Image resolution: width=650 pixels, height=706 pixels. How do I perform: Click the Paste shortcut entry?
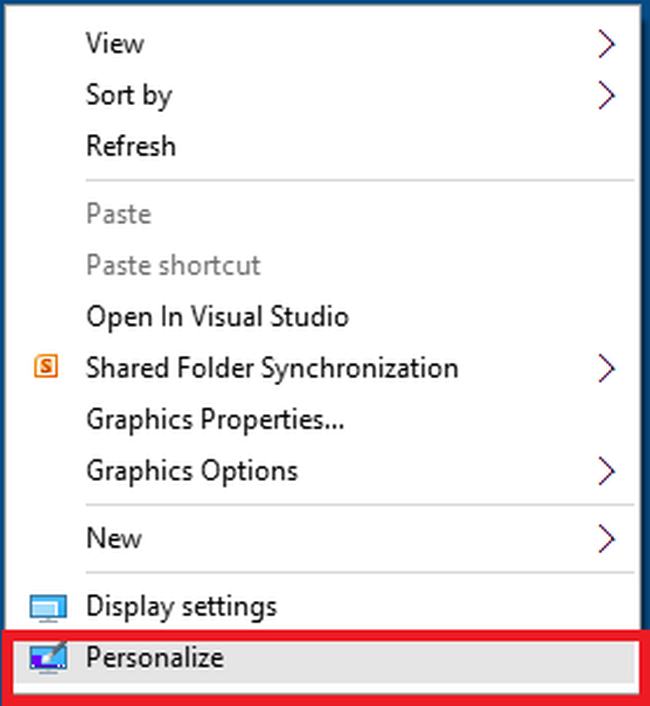click(x=173, y=265)
